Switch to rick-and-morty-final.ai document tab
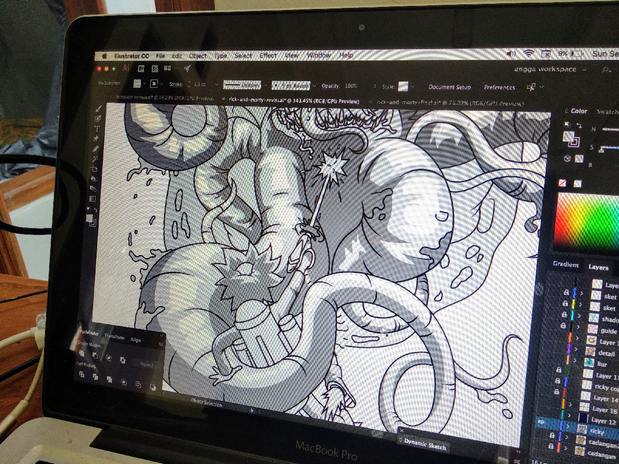 [x=450, y=103]
